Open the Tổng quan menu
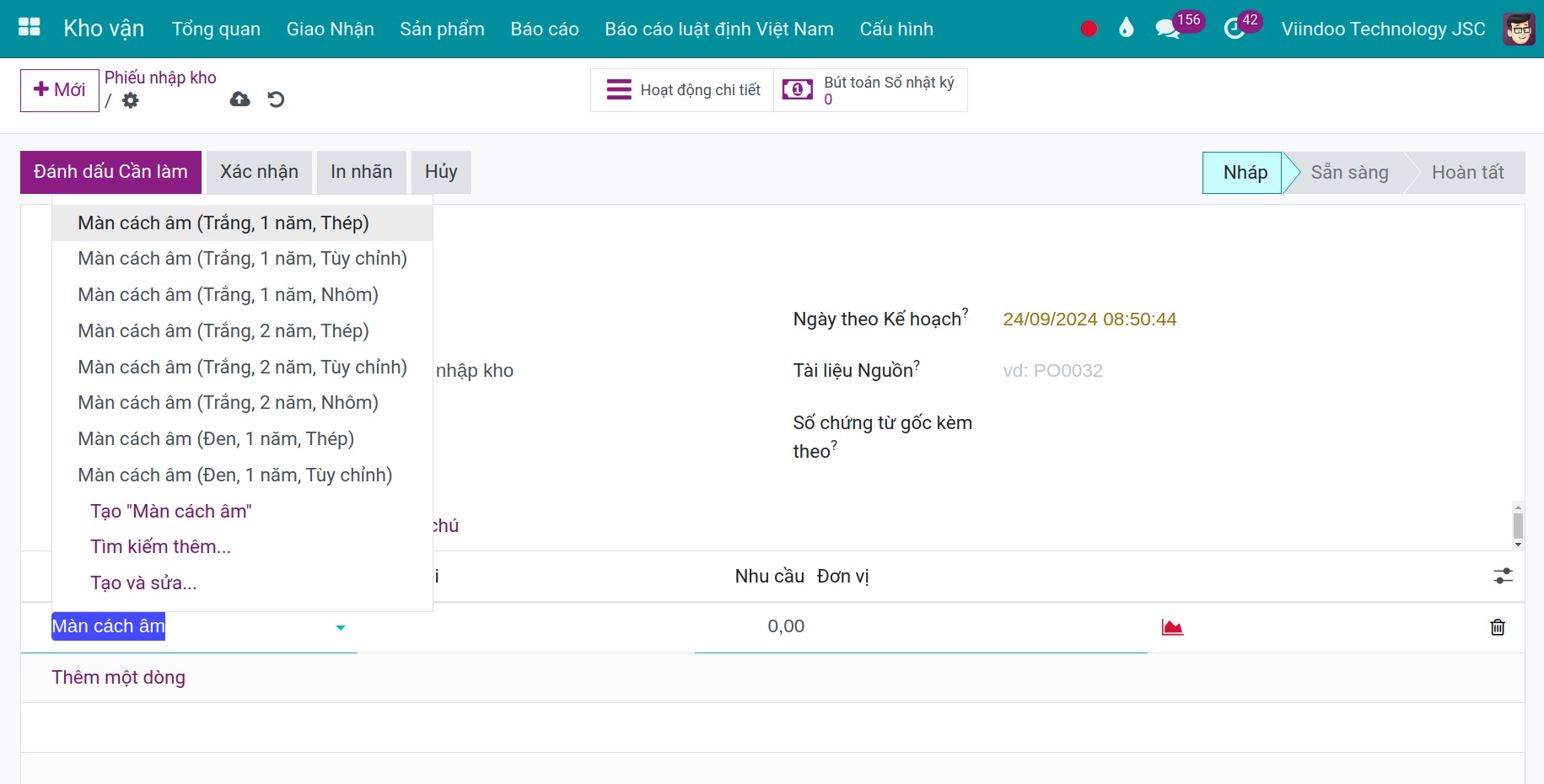Screen dimensions: 1544x784 216,29
